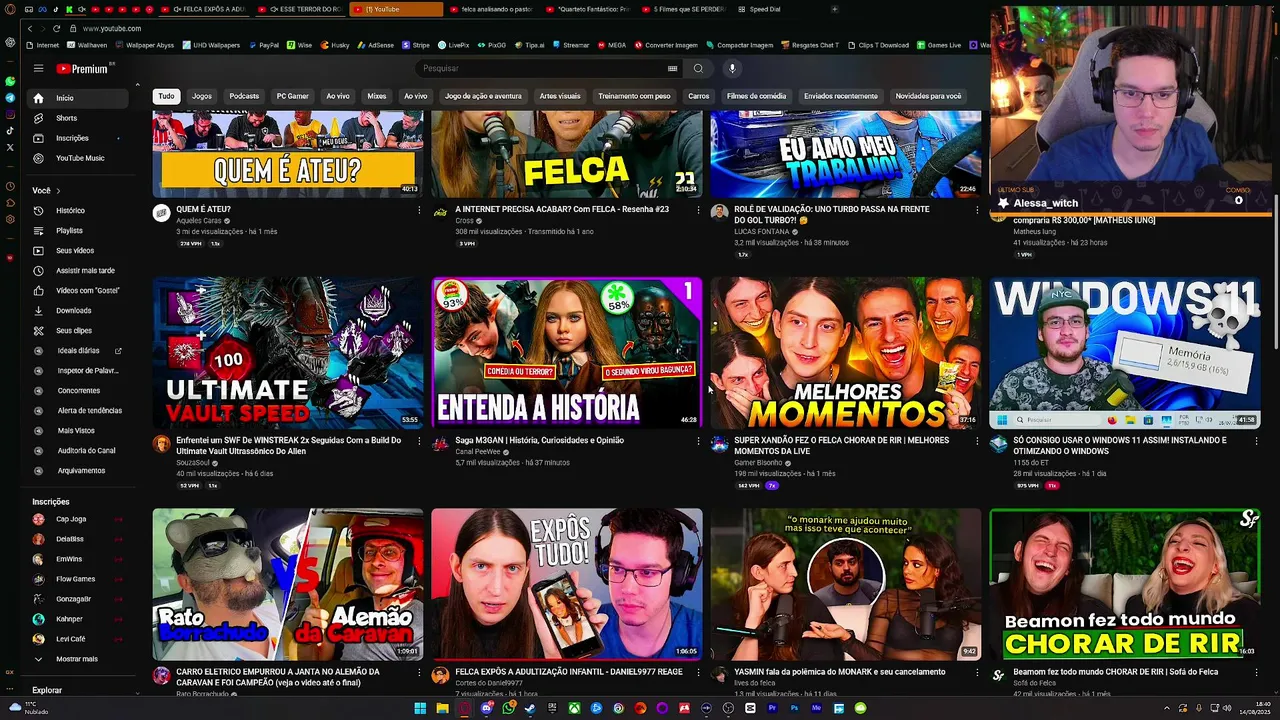
Task: Open Levi Café channel subscription
Action: (77, 639)
